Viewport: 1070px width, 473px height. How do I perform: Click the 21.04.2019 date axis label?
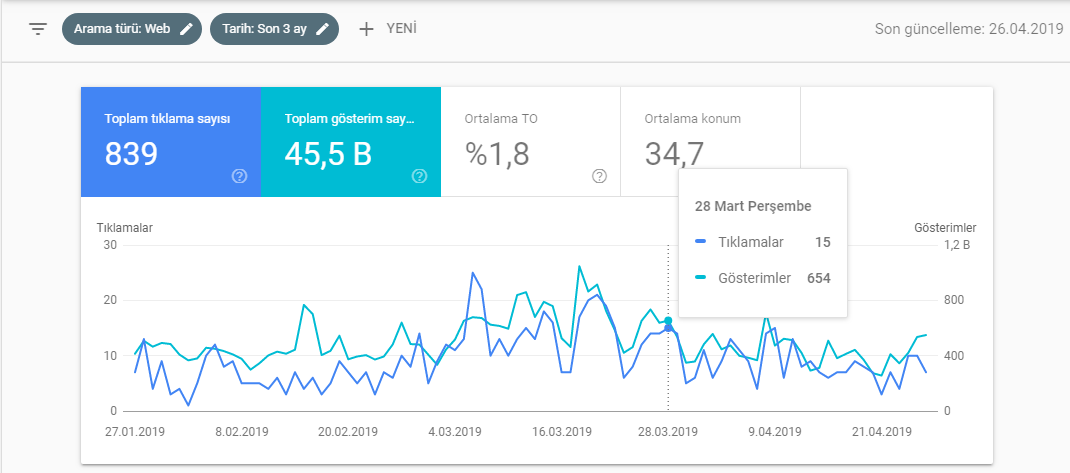click(884, 432)
